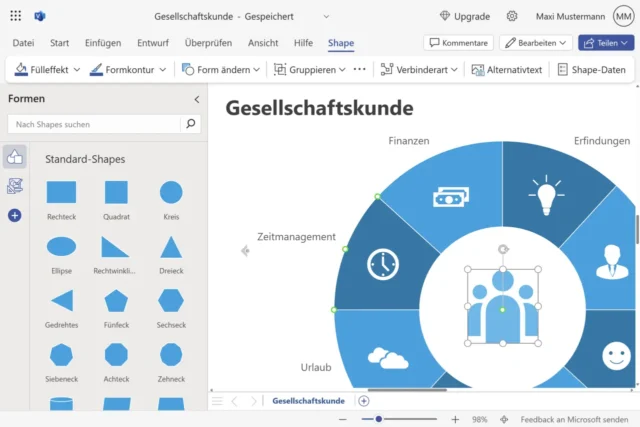The image size is (640, 427).
Task: Select the Kreis shape
Action: click(171, 193)
